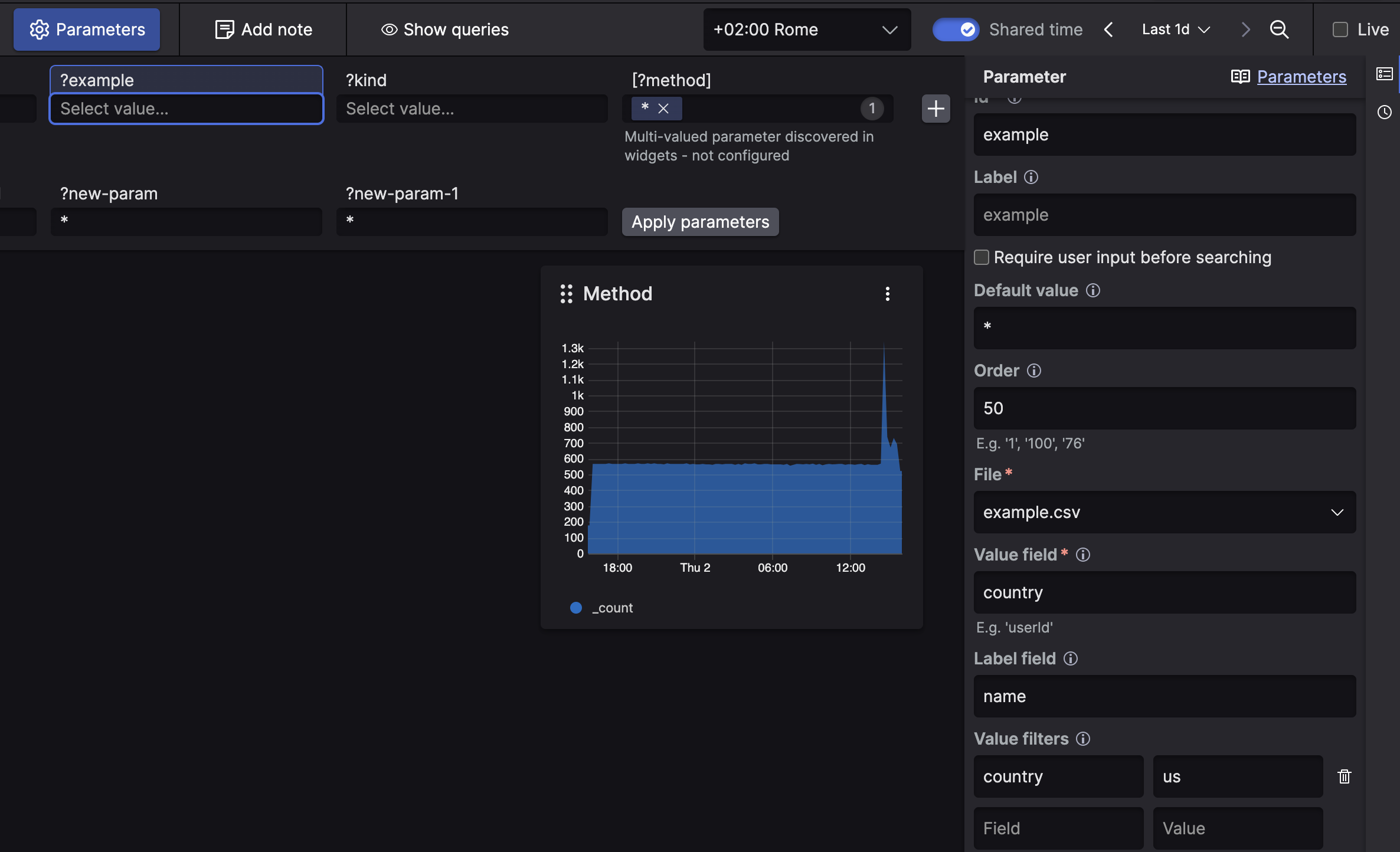The image size is (1400, 852).
Task: Grab the drag handle on the Method widget
Action: coord(566,293)
